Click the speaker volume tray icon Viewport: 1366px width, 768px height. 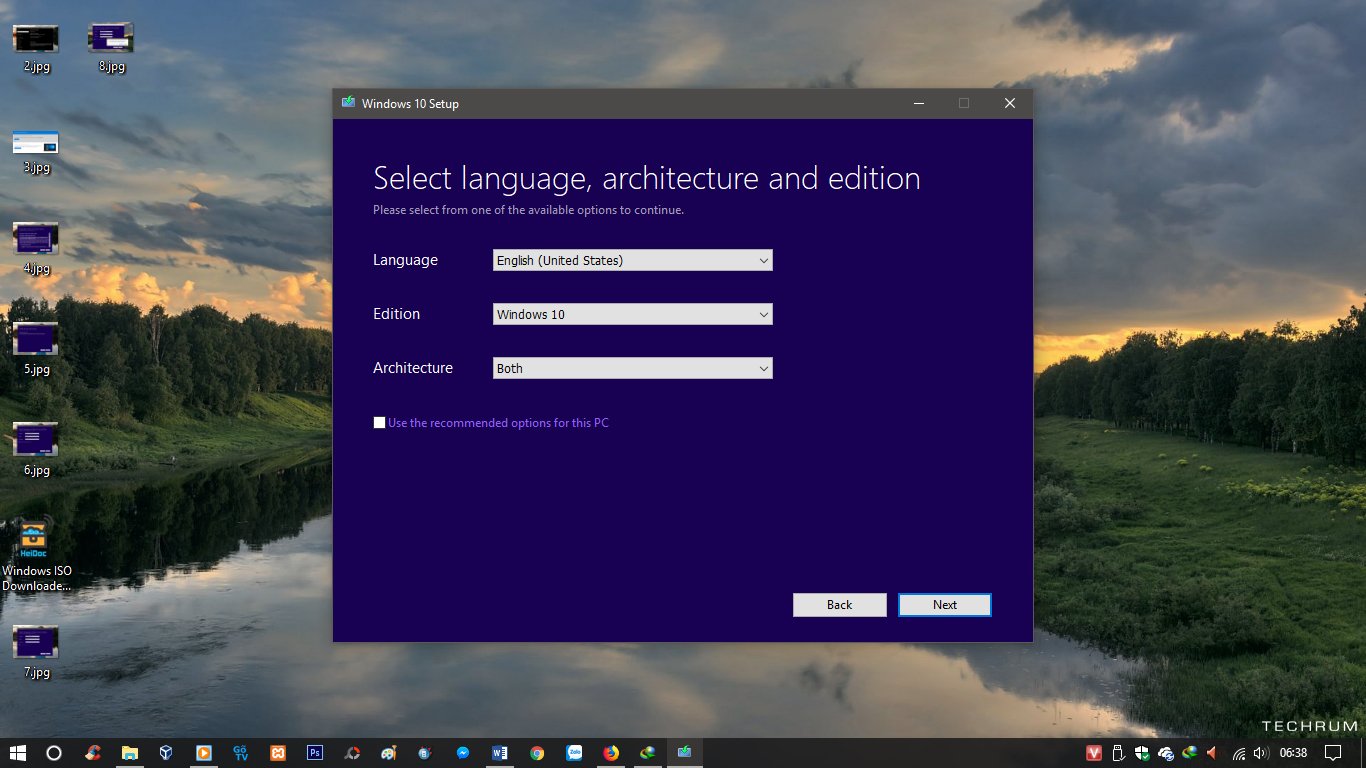click(x=1260, y=753)
